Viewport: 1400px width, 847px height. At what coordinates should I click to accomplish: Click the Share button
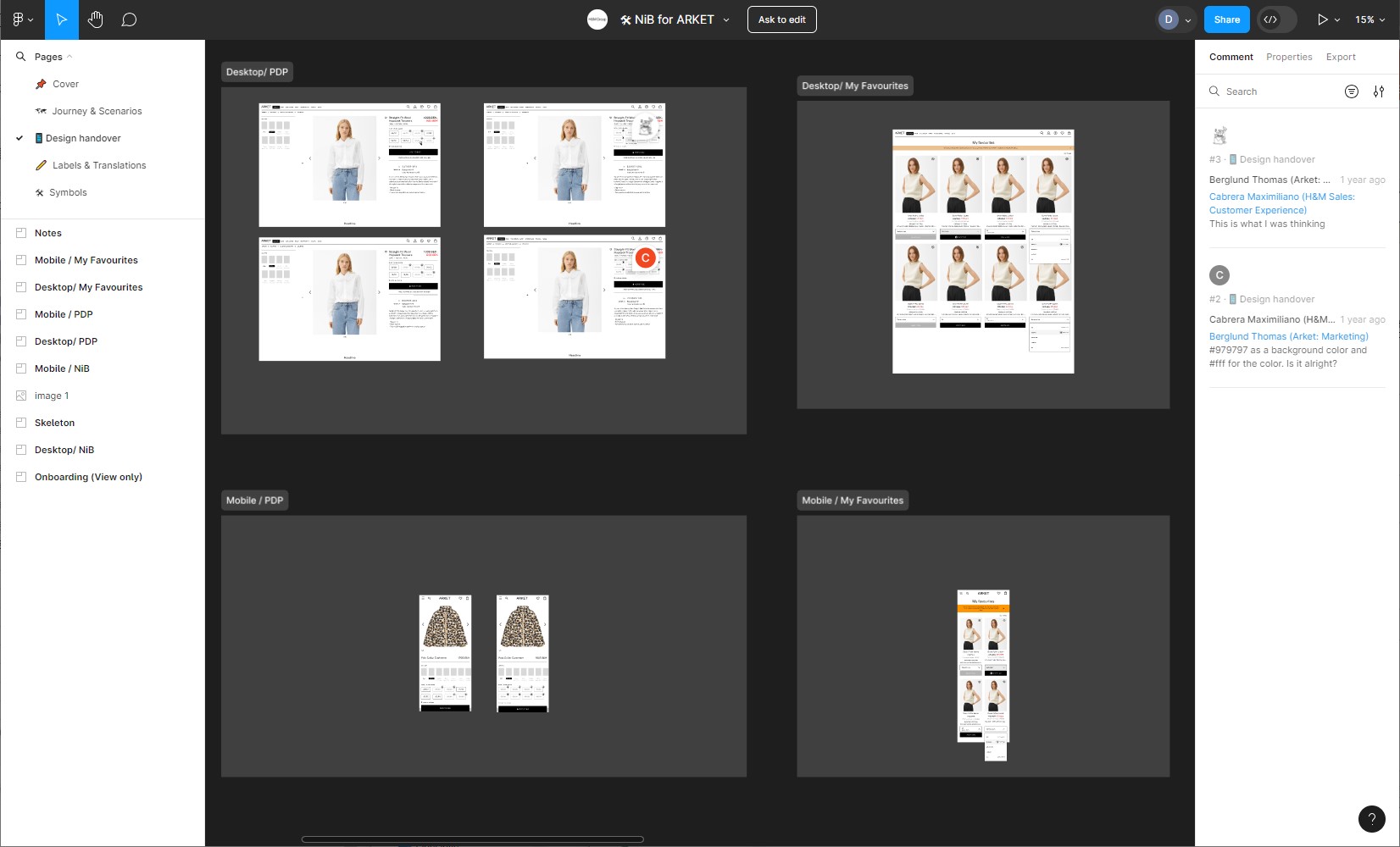(x=1226, y=19)
